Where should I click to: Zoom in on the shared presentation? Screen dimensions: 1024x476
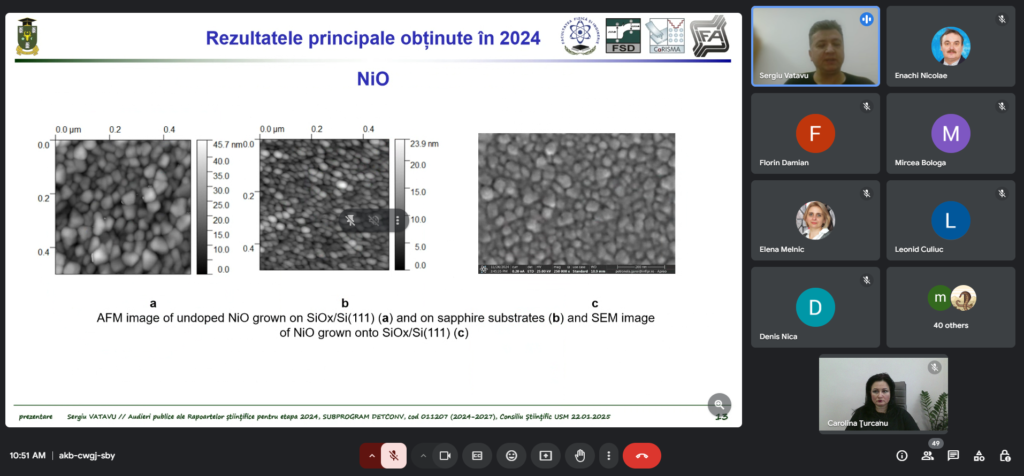(x=719, y=404)
